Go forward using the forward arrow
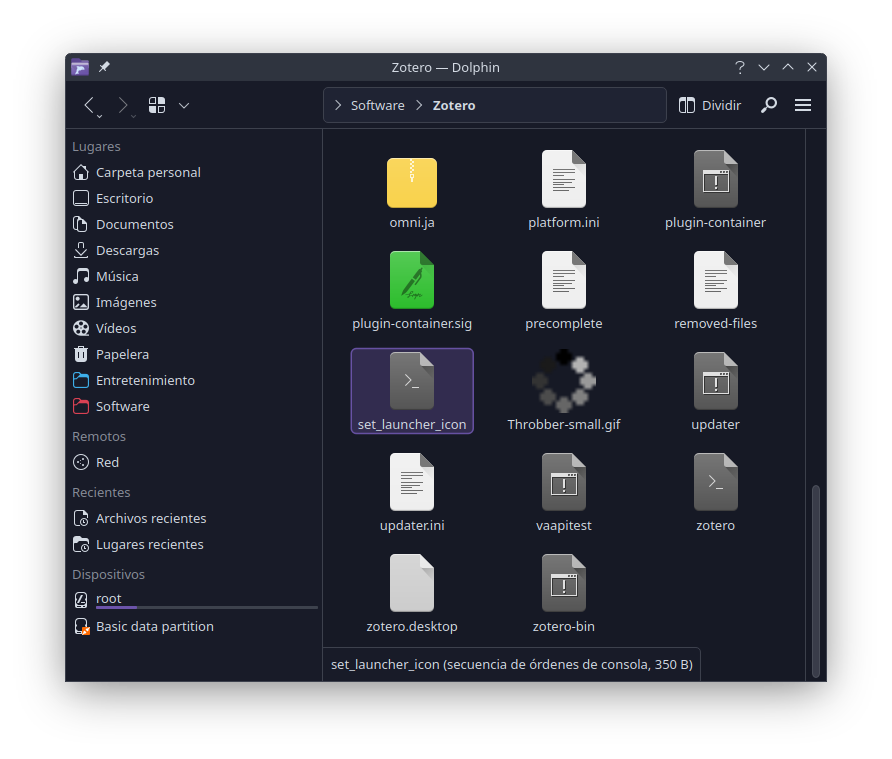This screenshot has width=892, height=759. point(123,105)
